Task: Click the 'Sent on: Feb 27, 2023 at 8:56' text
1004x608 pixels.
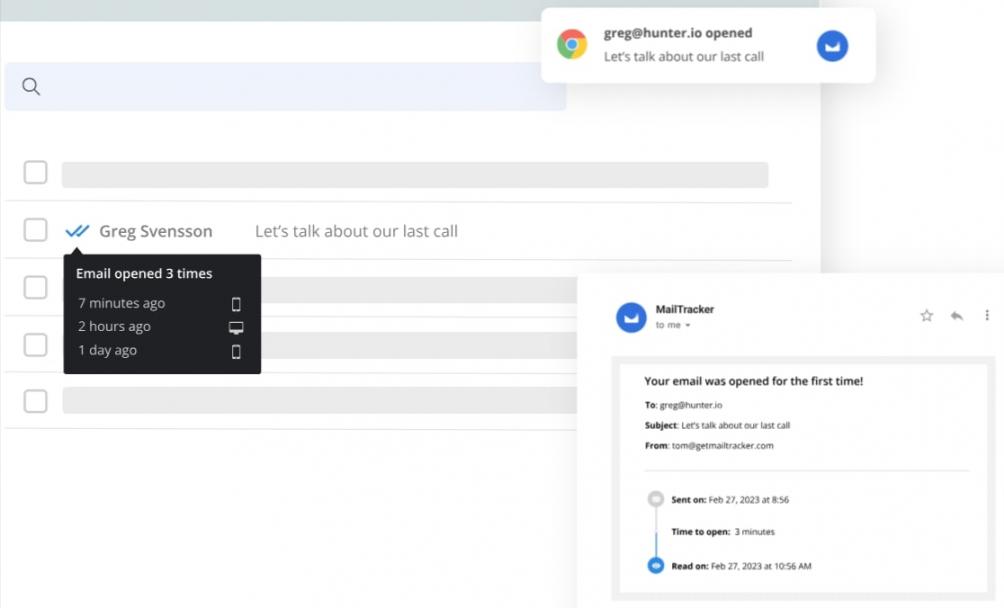Action: [x=730, y=500]
